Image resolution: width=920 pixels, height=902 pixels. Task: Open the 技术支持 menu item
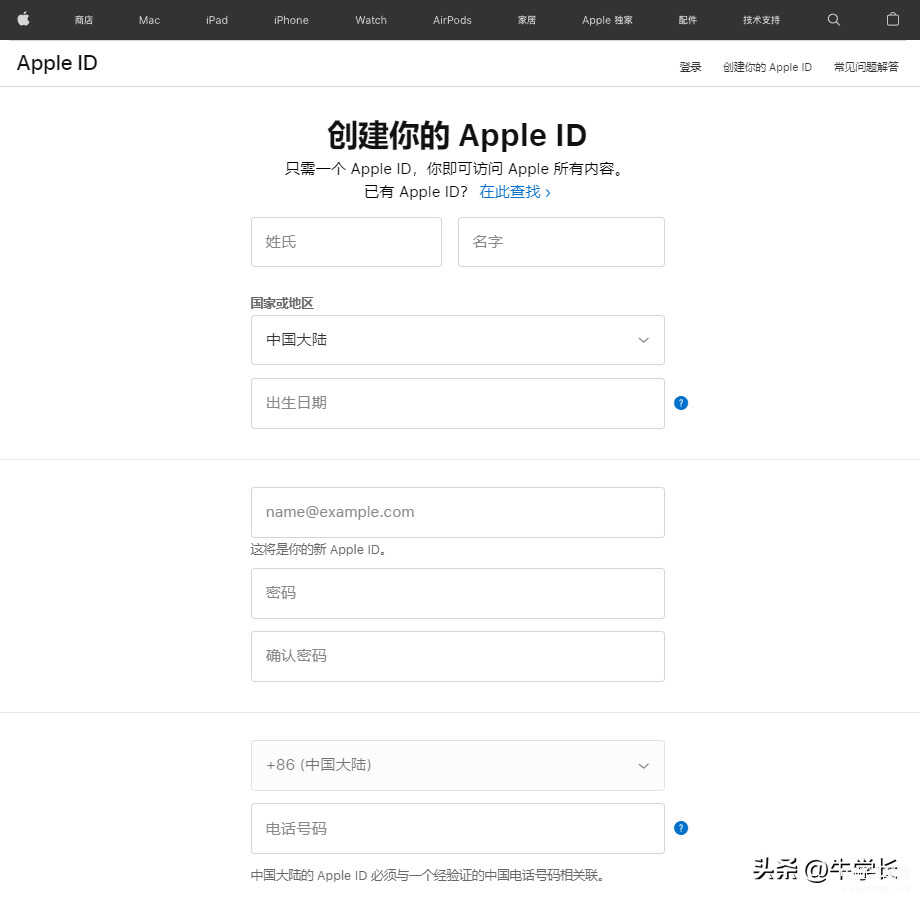[761, 20]
